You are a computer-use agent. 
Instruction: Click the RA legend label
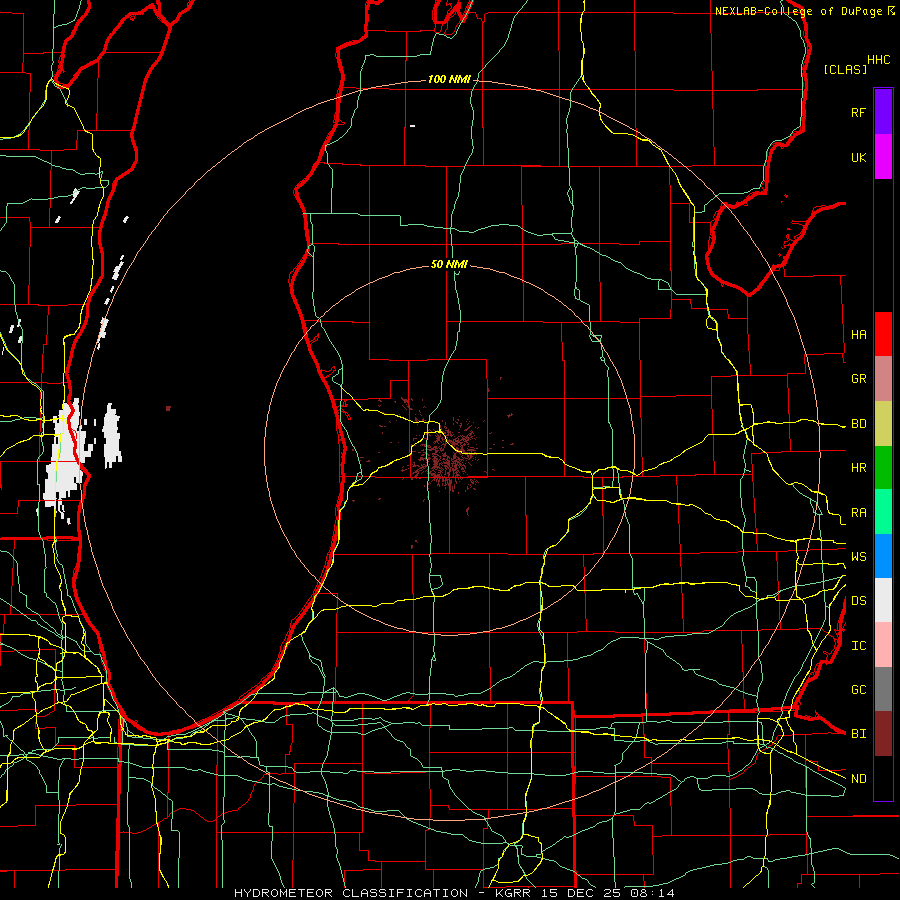858,513
